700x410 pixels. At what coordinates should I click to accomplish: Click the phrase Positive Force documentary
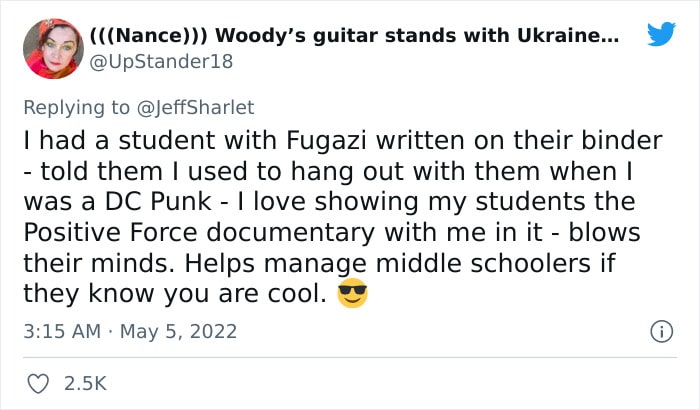199,233
